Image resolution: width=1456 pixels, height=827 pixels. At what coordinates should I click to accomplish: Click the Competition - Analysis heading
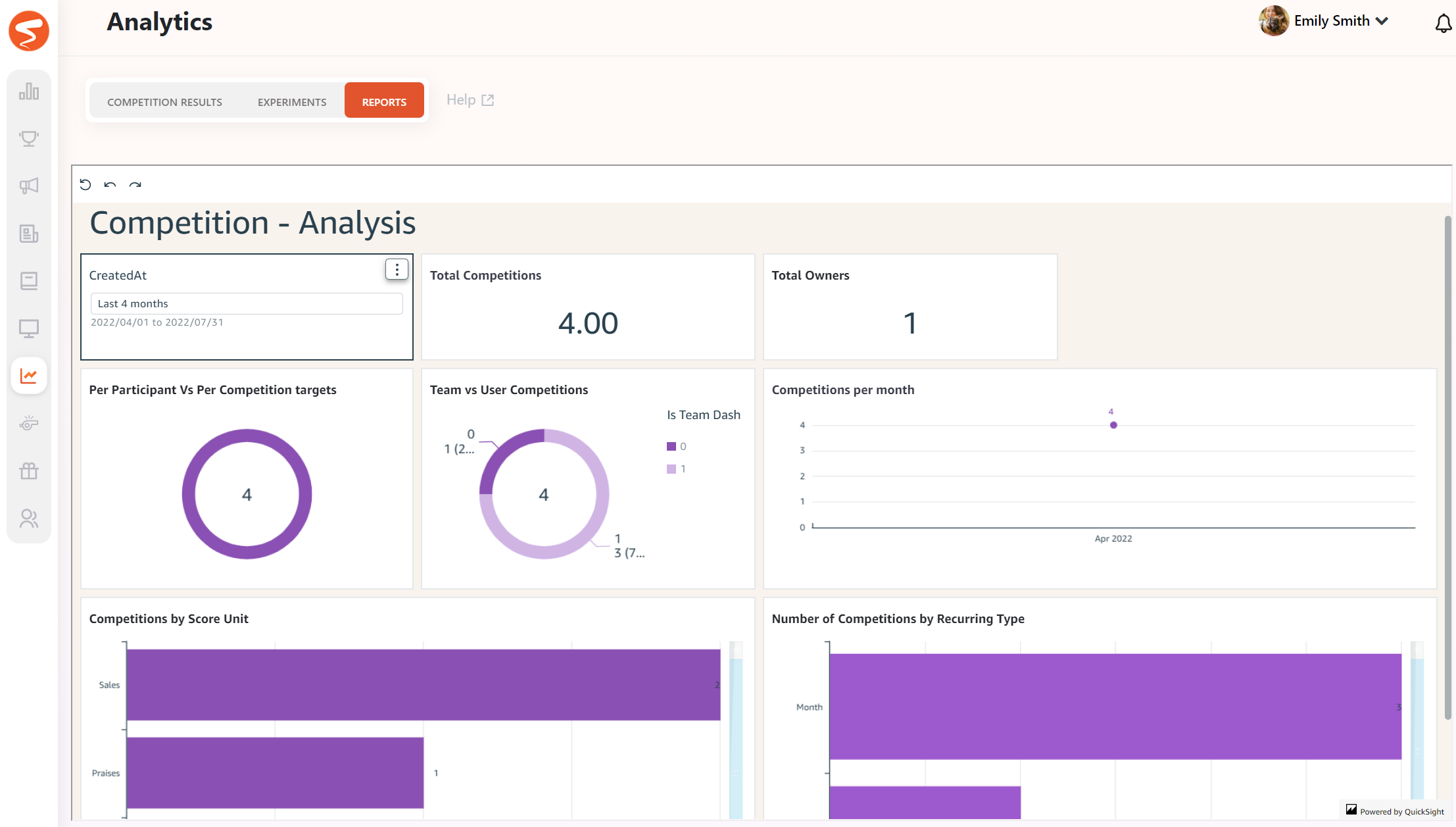click(x=253, y=222)
